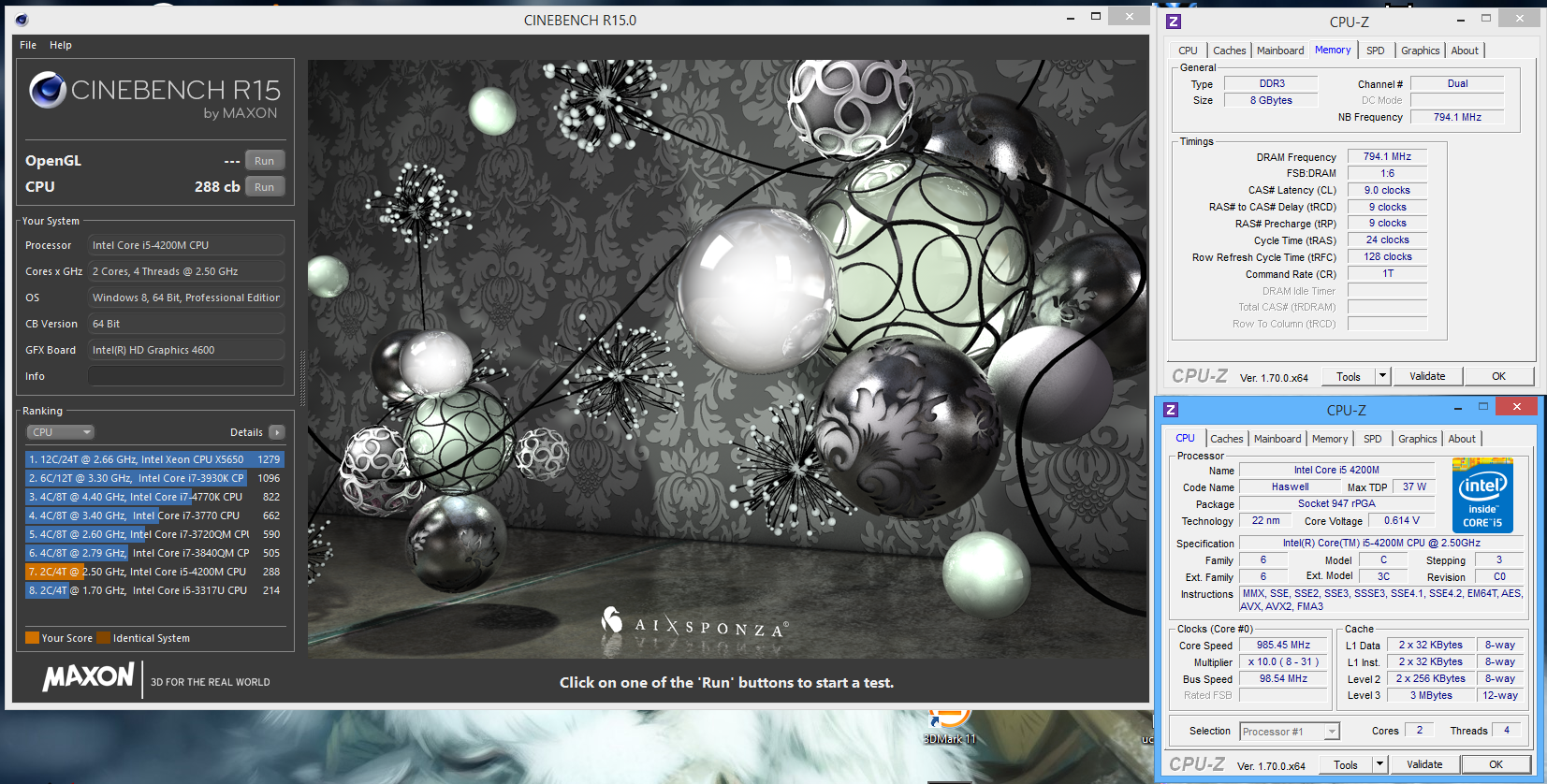Maximize the Cinebench R15.0 window
Screen dimensions: 1547x784
click(1096, 16)
